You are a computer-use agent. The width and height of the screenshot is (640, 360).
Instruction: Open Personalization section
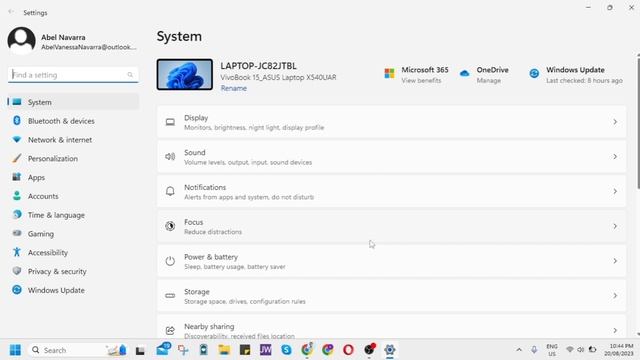tap(73, 158)
